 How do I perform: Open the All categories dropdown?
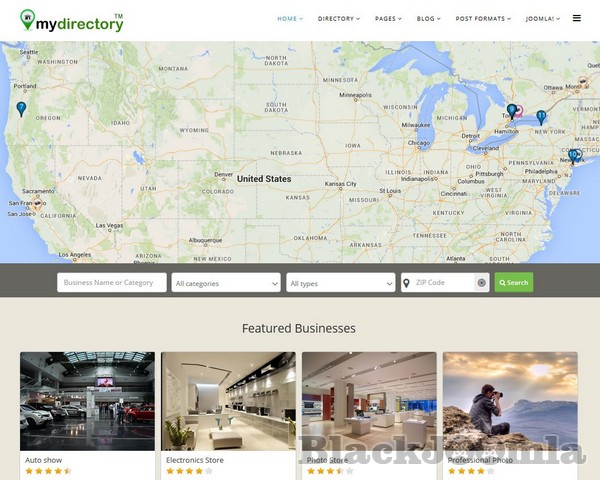(226, 282)
